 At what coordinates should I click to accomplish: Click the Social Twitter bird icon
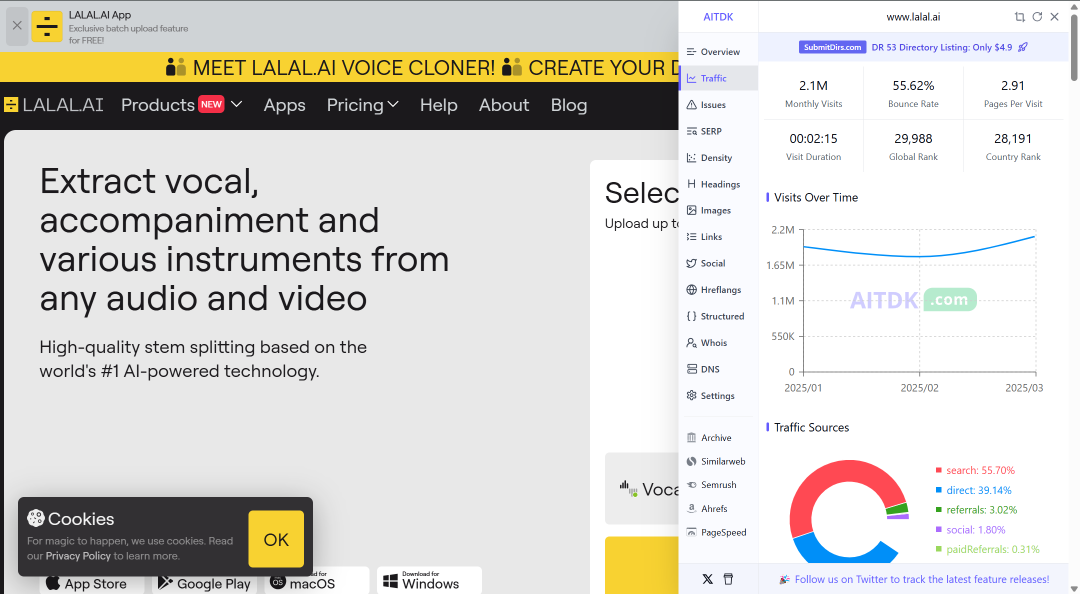pyautogui.click(x=692, y=263)
